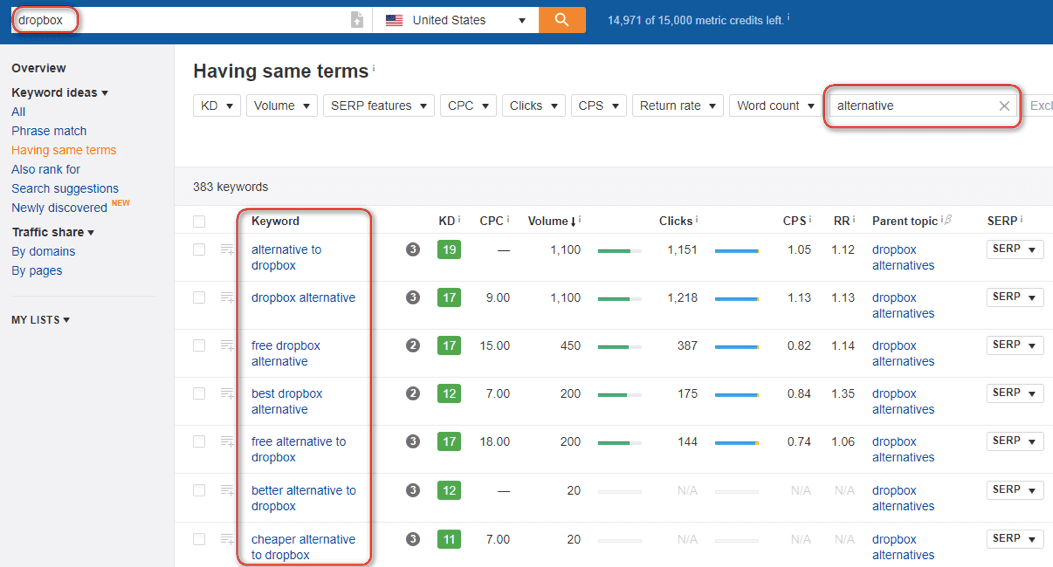Click KD badge 11 for cheaper alternative
The image size is (1053, 567).
coord(449,539)
